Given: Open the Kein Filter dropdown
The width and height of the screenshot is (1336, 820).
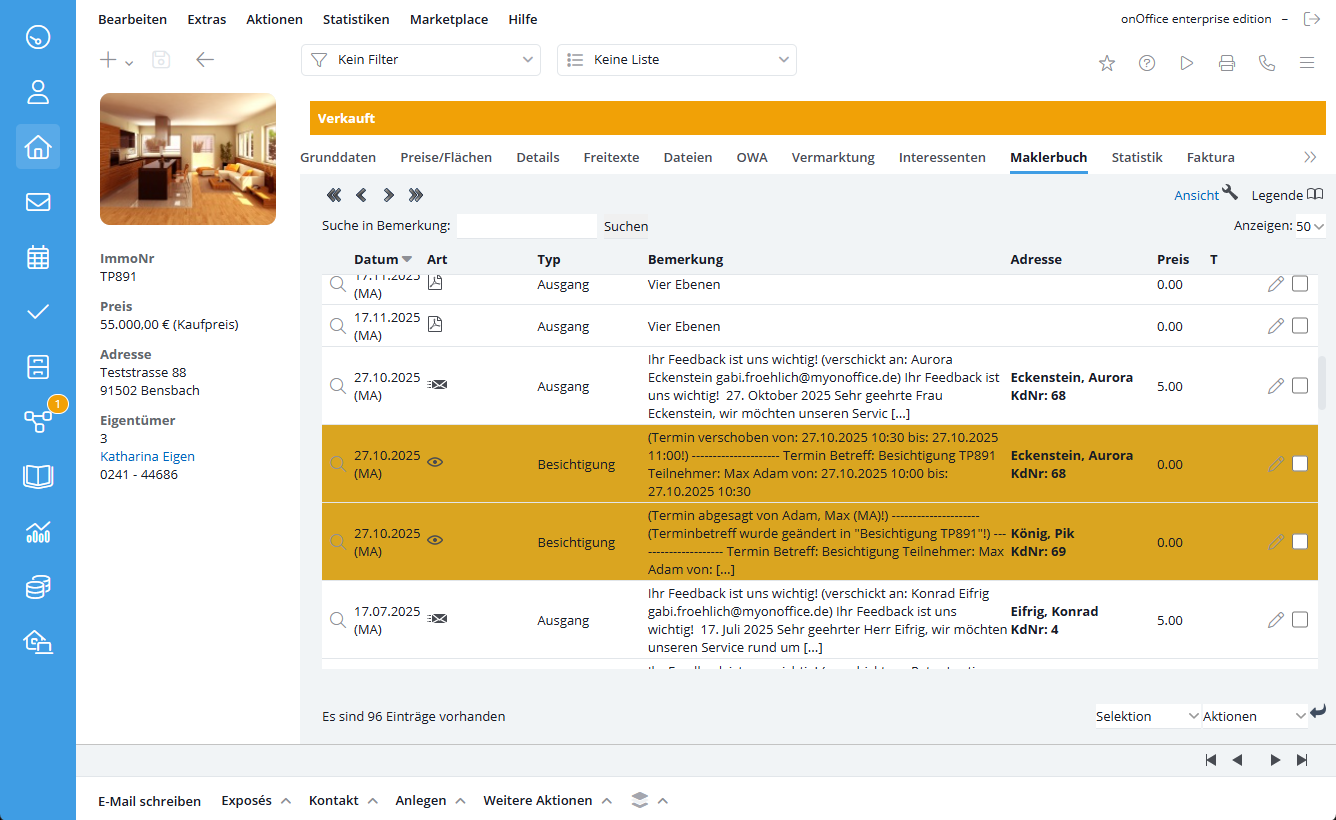Looking at the screenshot, I should point(420,60).
